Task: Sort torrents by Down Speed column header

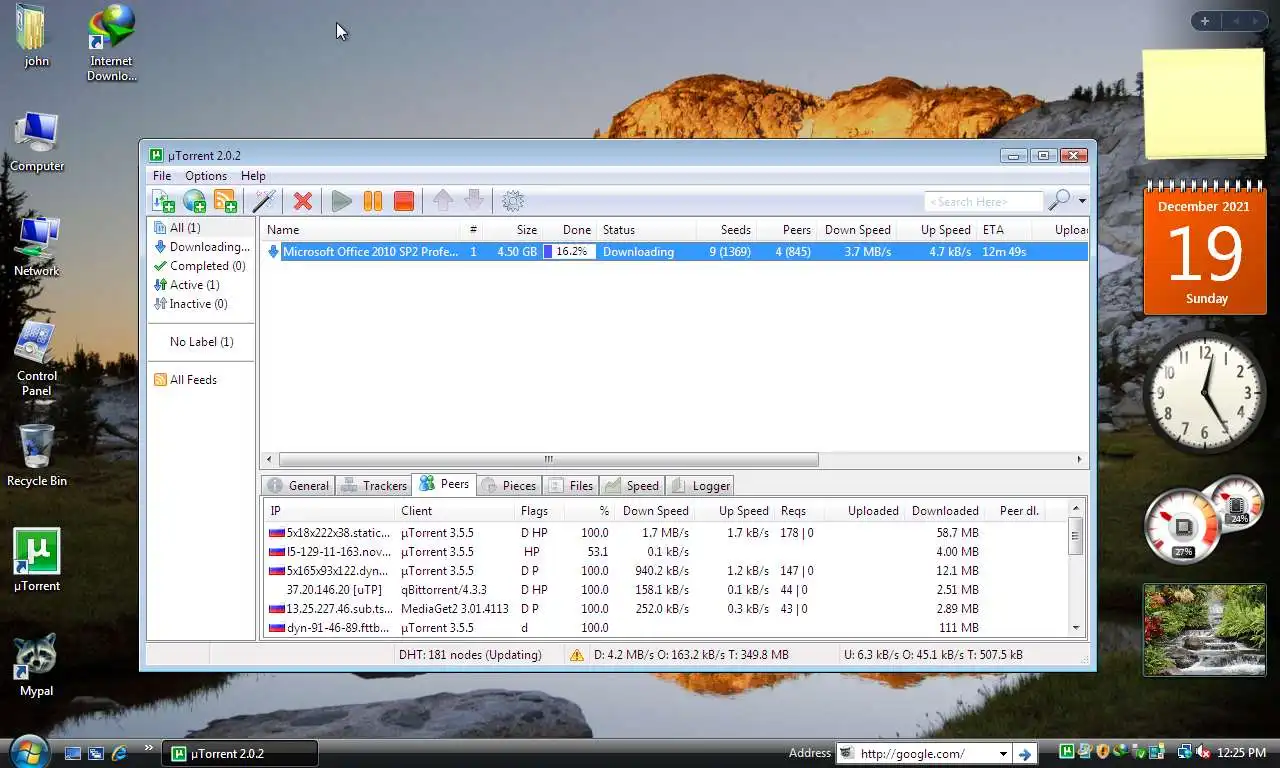Action: coord(855,230)
